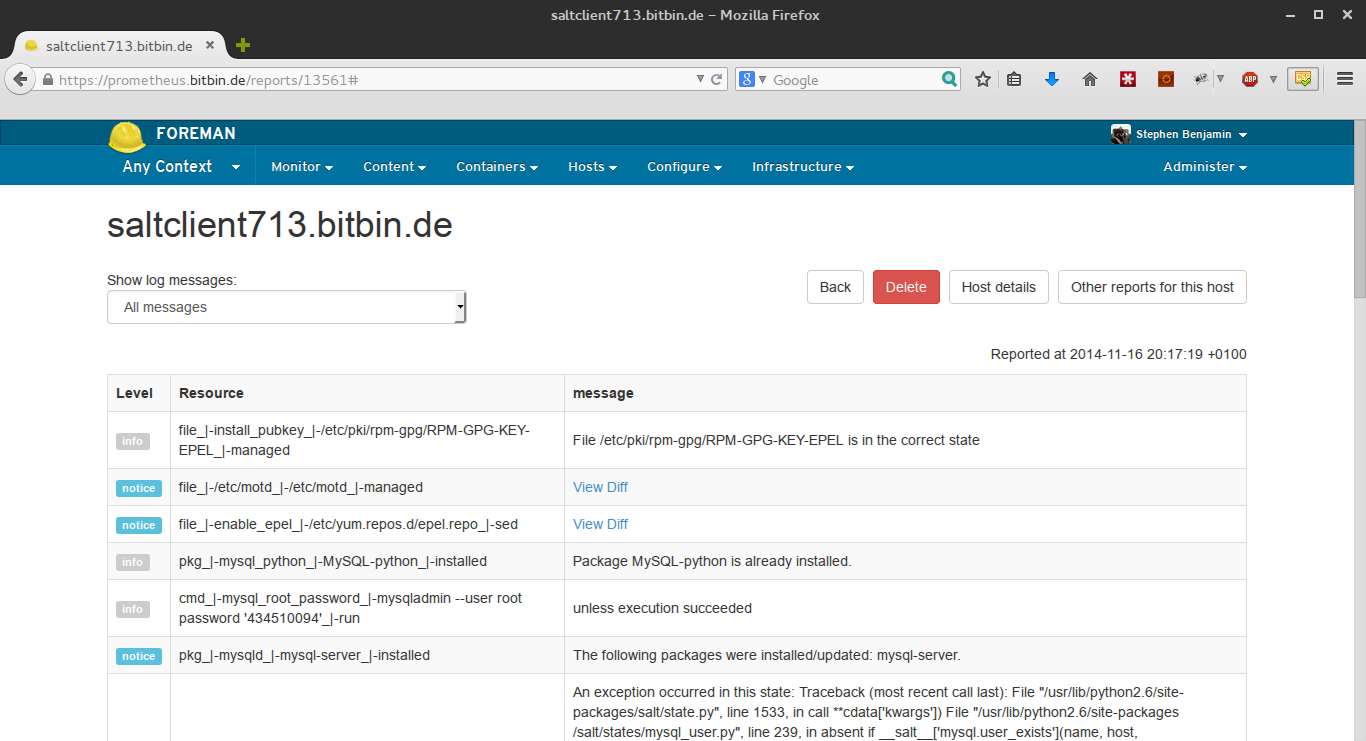Click in the Google search field
1366x741 pixels.
tap(850, 80)
